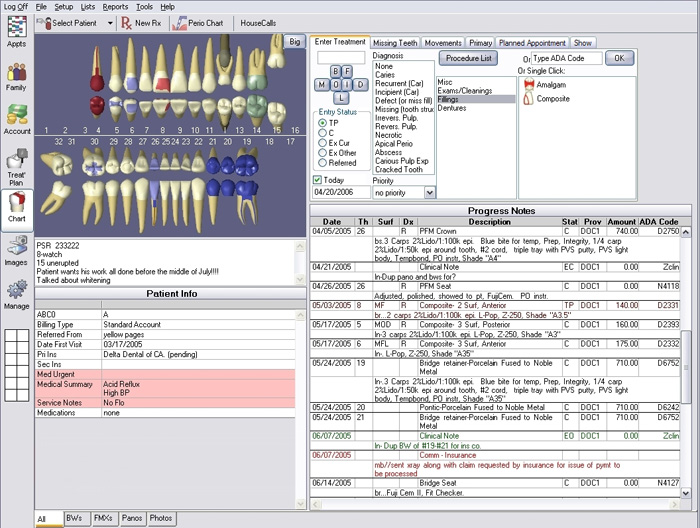Go to the Account module
The height and width of the screenshot is (528, 700).
click(x=16, y=116)
